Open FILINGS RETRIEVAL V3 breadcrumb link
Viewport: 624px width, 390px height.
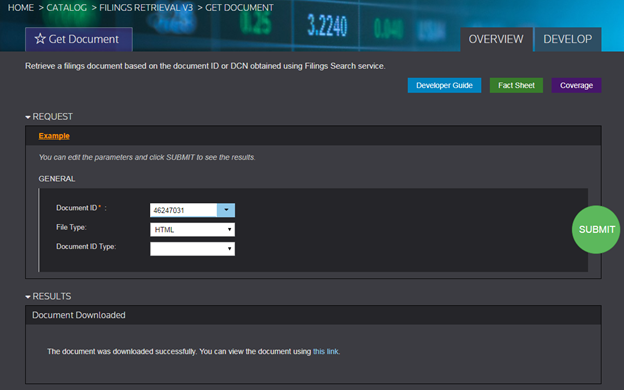pos(146,8)
